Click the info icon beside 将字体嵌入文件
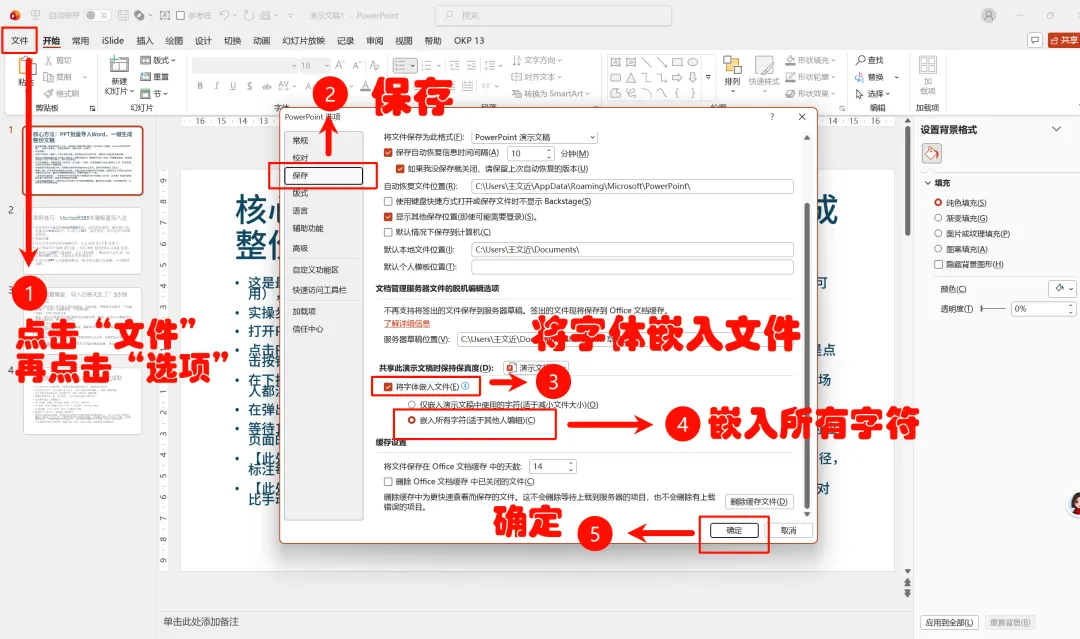Screen dimensions: 1080x639 [465, 386]
